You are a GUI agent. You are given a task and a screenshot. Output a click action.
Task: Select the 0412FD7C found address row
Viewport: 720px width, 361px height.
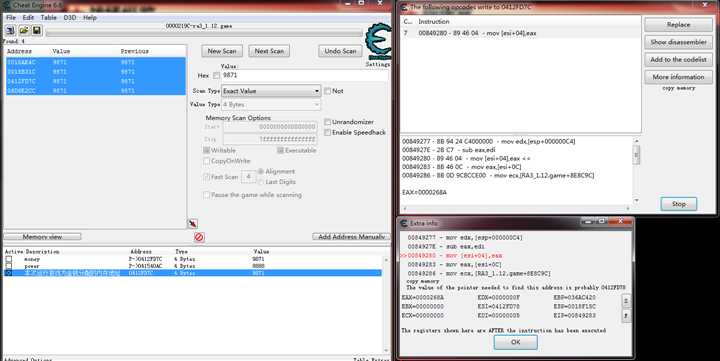point(96,81)
